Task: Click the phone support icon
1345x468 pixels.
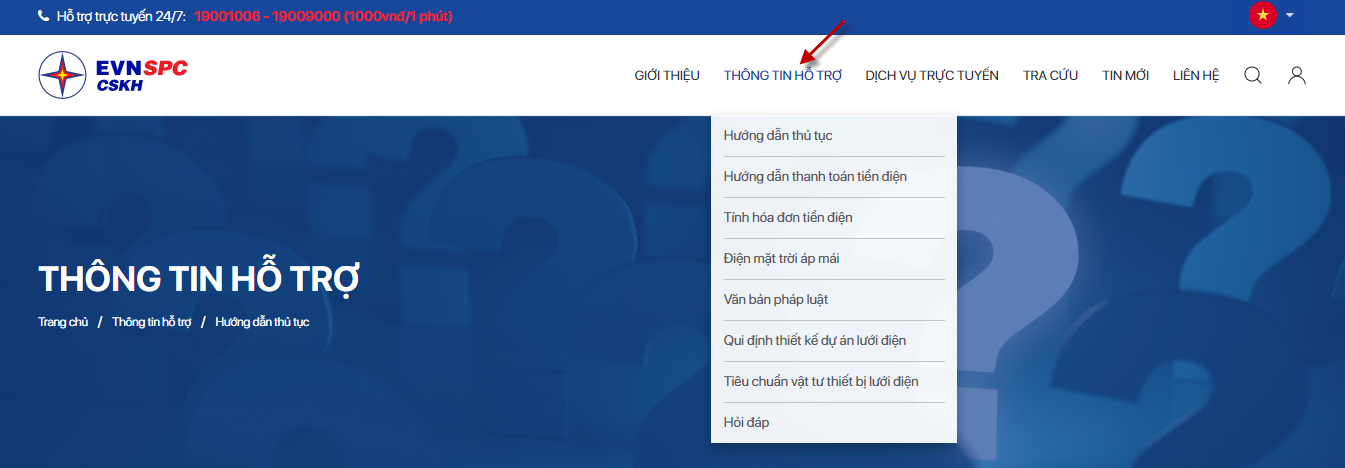Action: [43, 16]
